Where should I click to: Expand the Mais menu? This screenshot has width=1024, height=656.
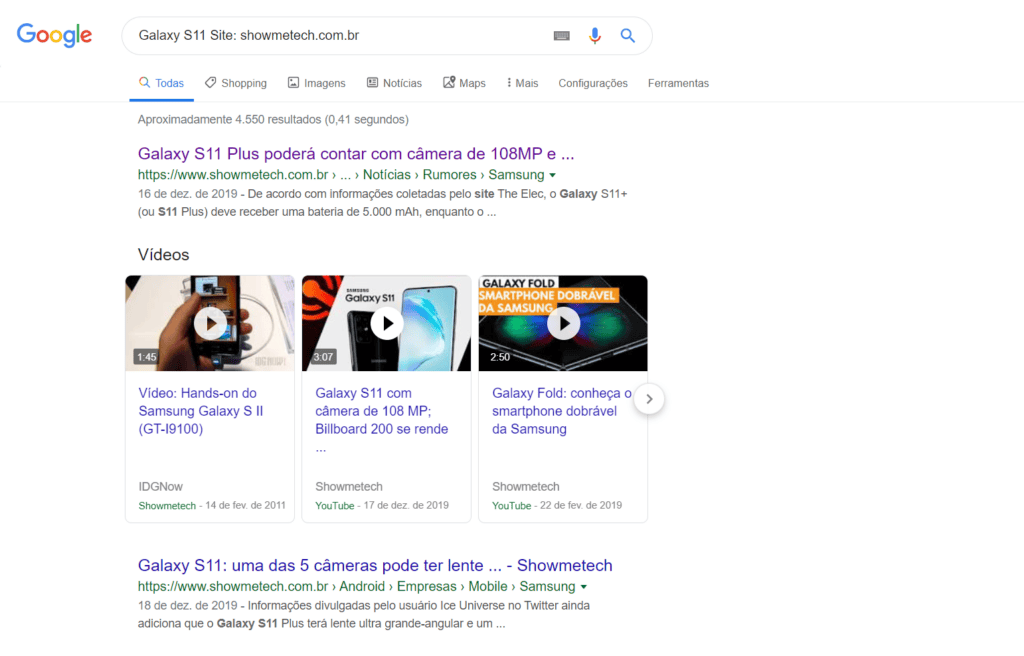(522, 83)
